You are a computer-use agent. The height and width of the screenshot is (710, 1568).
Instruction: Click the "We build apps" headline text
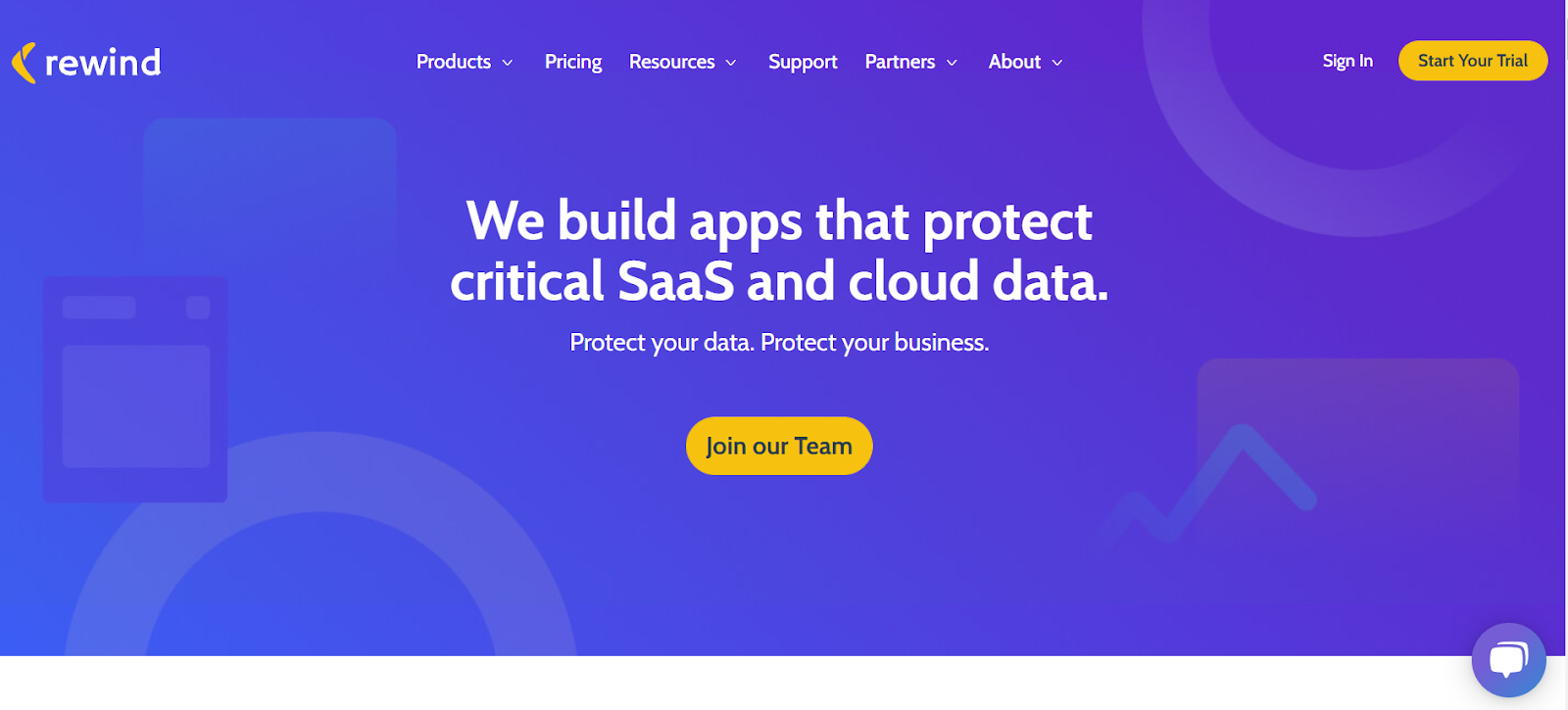coord(779,251)
